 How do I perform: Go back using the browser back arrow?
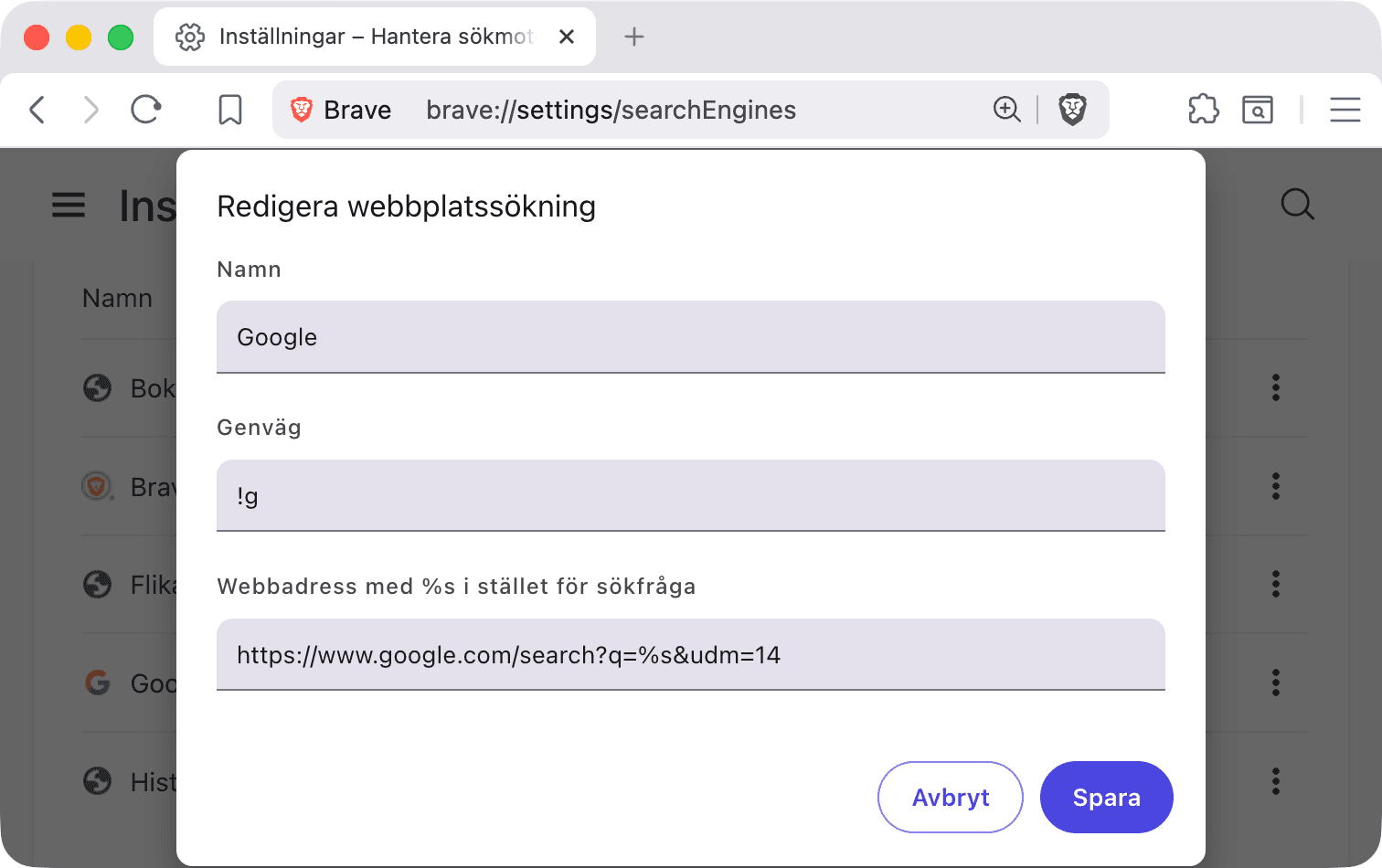37,111
